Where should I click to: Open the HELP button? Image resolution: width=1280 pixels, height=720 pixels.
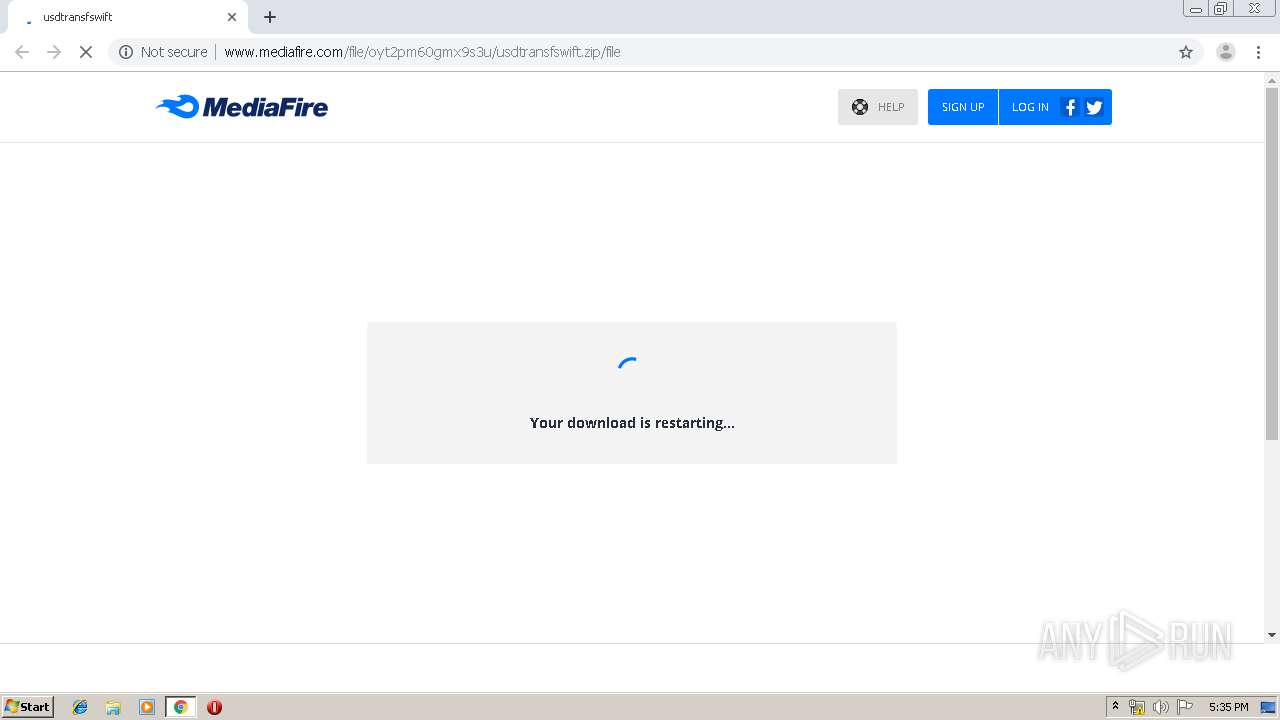(x=878, y=107)
